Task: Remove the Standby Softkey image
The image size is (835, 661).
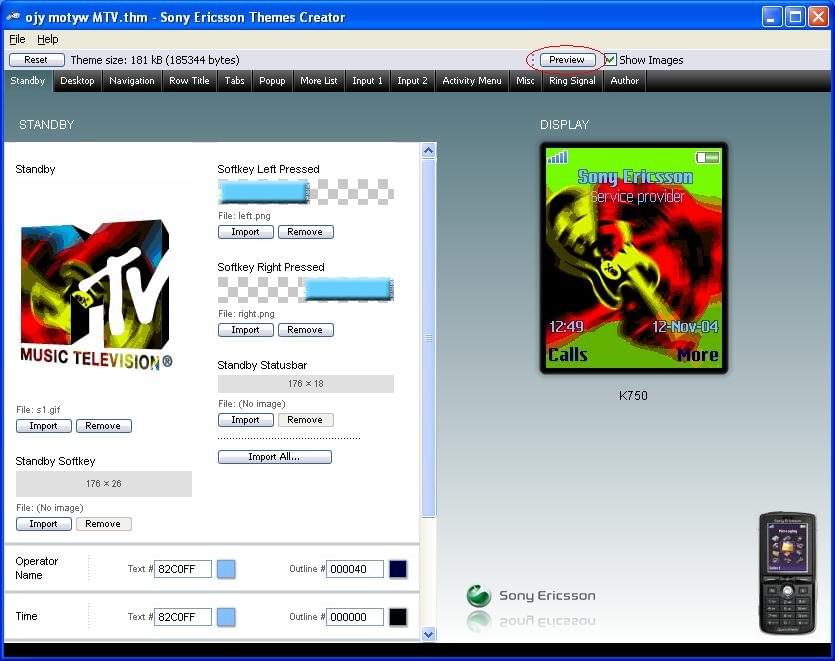Action: [x=103, y=524]
